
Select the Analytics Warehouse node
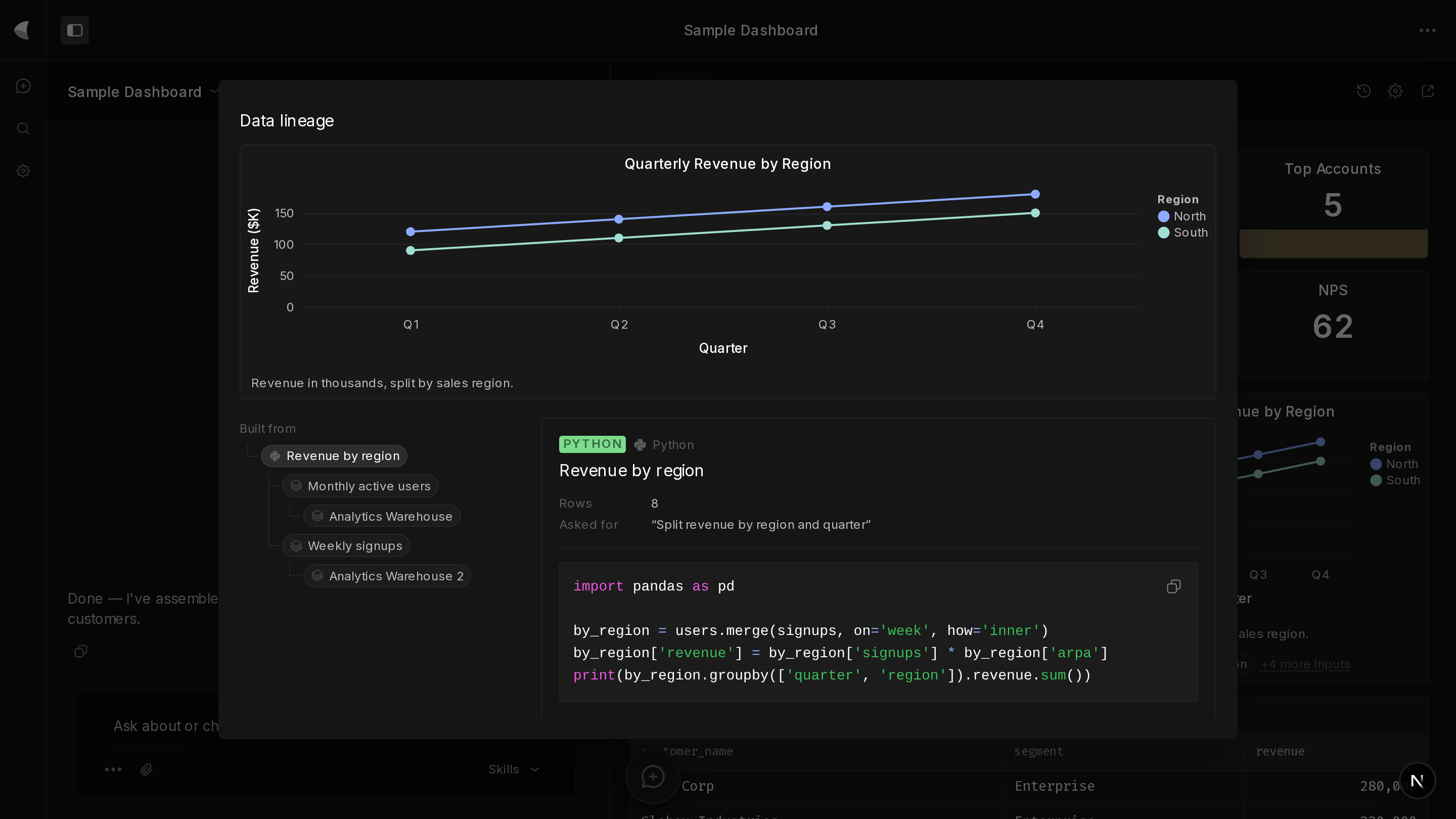coord(382,516)
